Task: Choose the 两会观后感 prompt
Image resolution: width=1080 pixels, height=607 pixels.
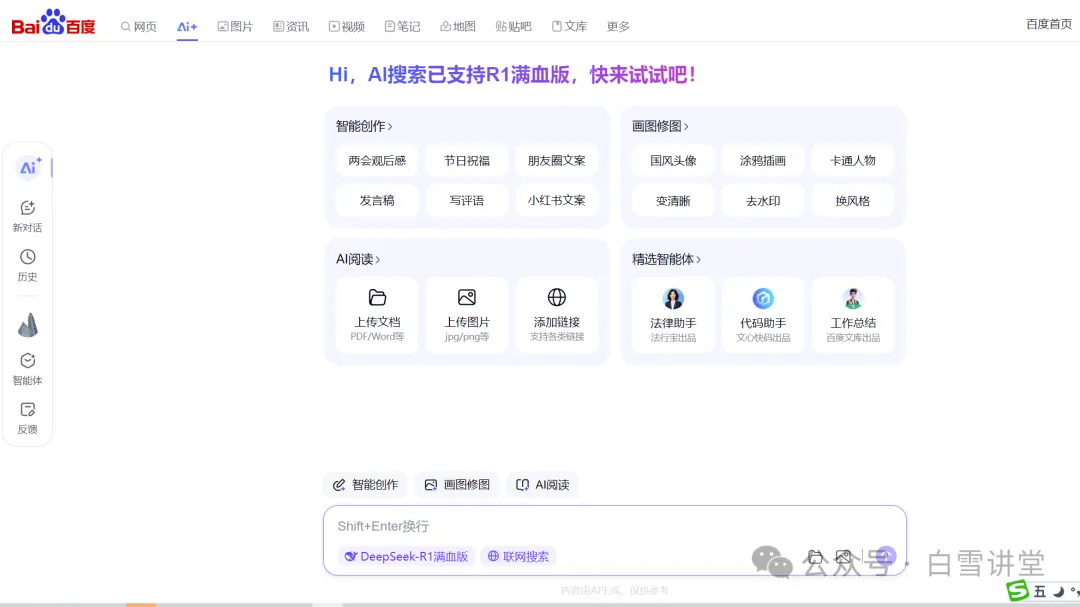Action: (x=377, y=161)
